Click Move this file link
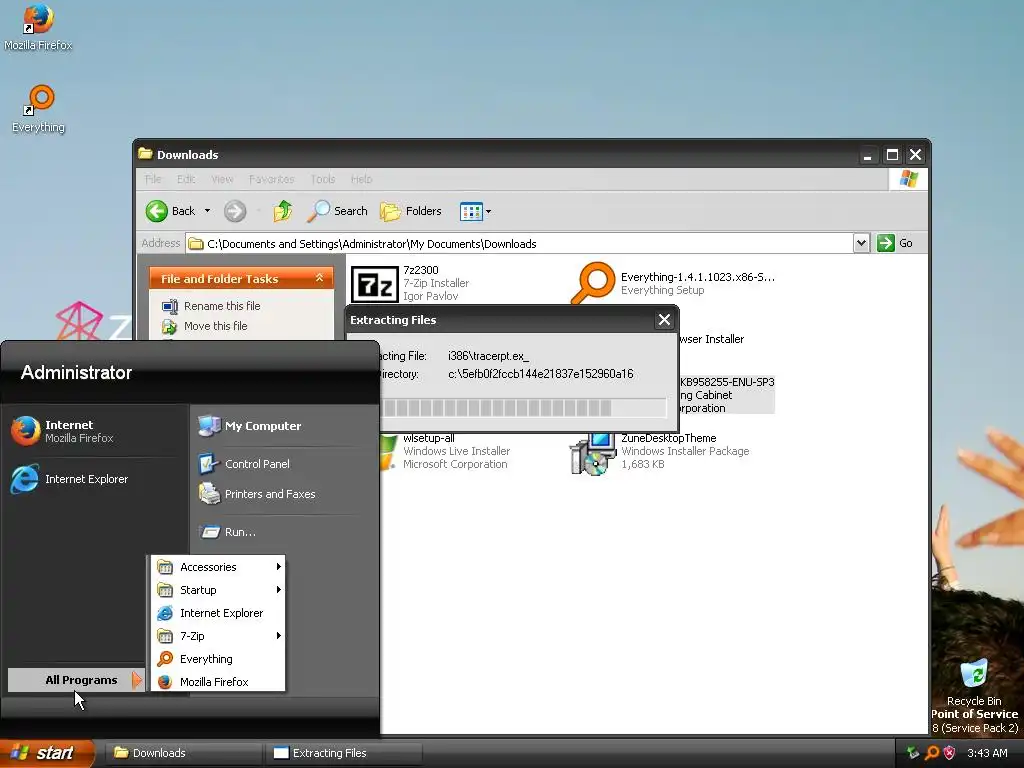This screenshot has height=768, width=1024. pos(216,326)
